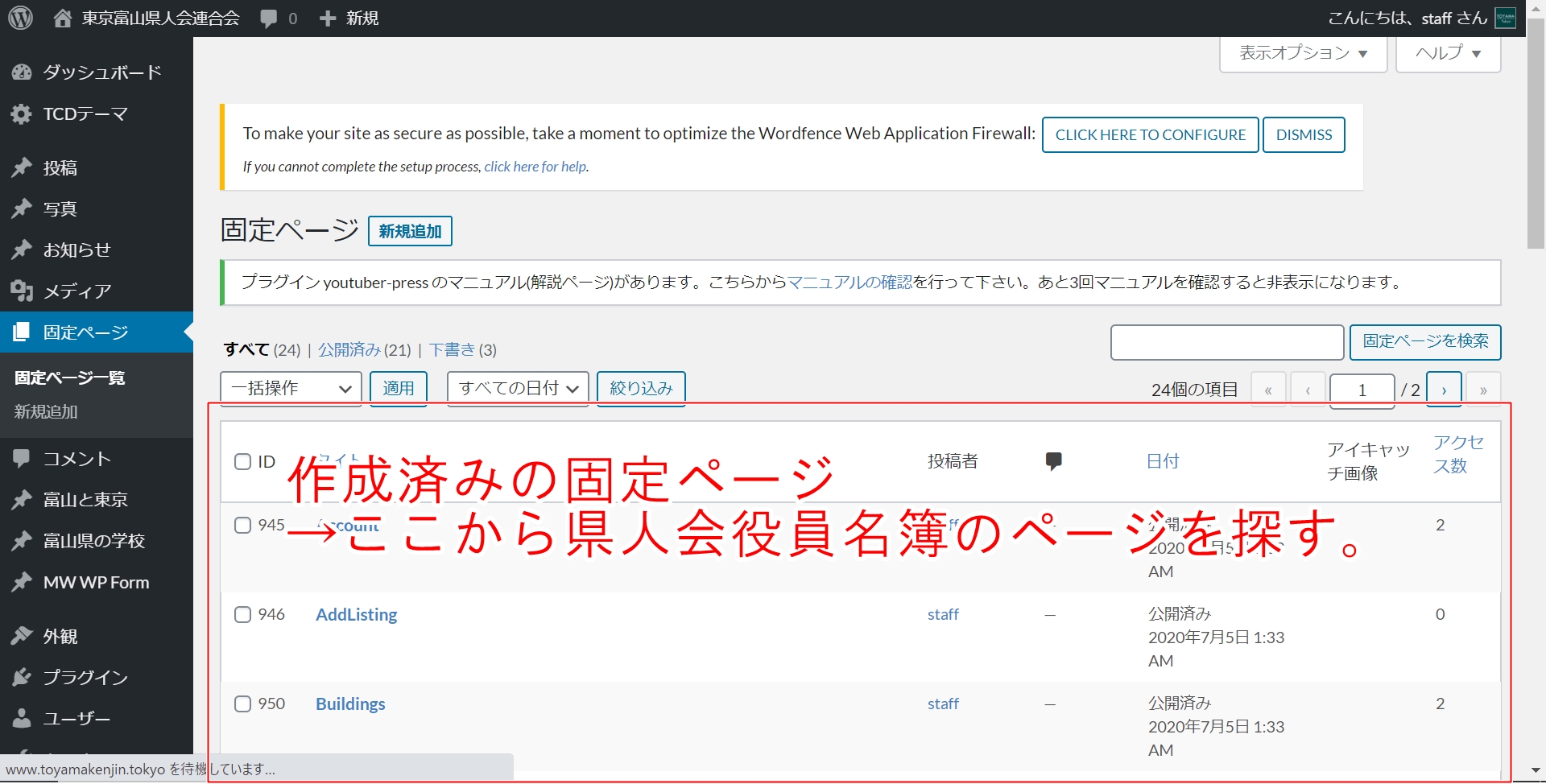Image resolution: width=1546 pixels, height=784 pixels.
Task: Expand the 表示オプション panel
Action: 1302,54
